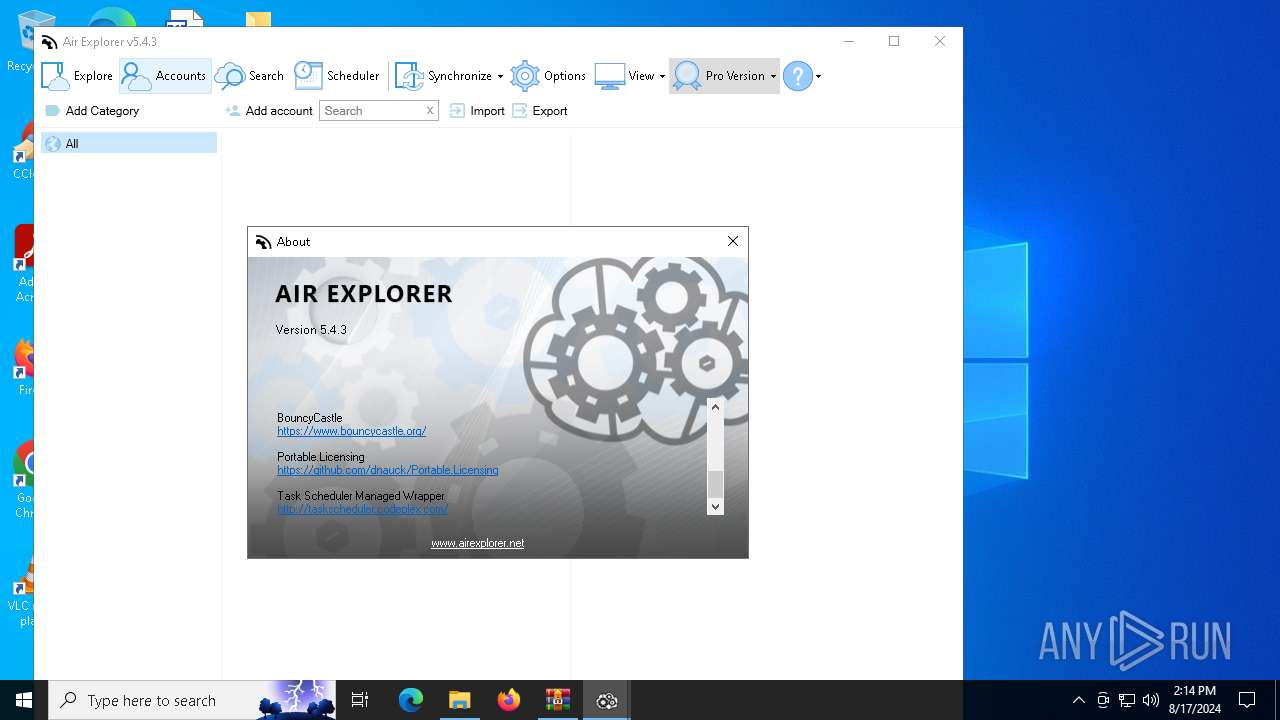Click the Help question mark icon
The height and width of the screenshot is (720, 1280).
click(x=797, y=76)
